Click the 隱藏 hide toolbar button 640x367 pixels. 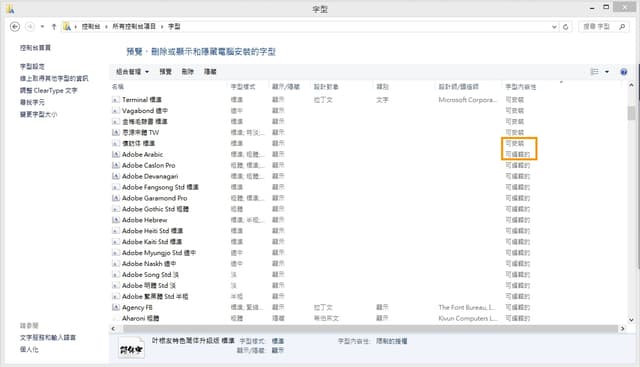pyautogui.click(x=210, y=72)
